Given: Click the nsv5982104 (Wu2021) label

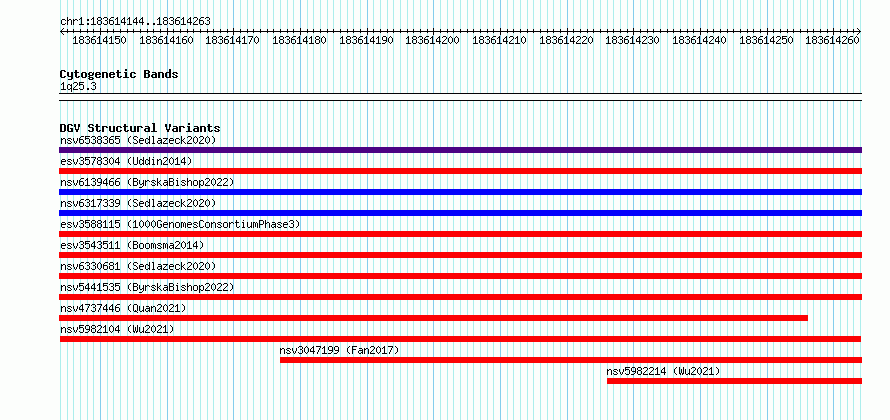Looking at the screenshot, I should pyautogui.click(x=117, y=329).
